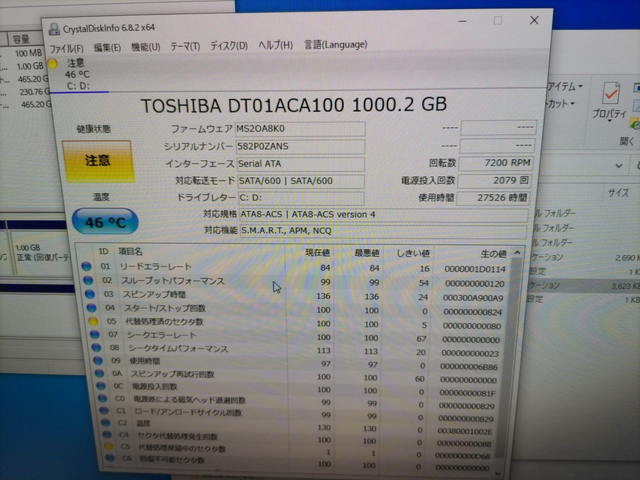Click the Serial ATA interface field
The width and height of the screenshot is (640, 480).
click(301, 164)
